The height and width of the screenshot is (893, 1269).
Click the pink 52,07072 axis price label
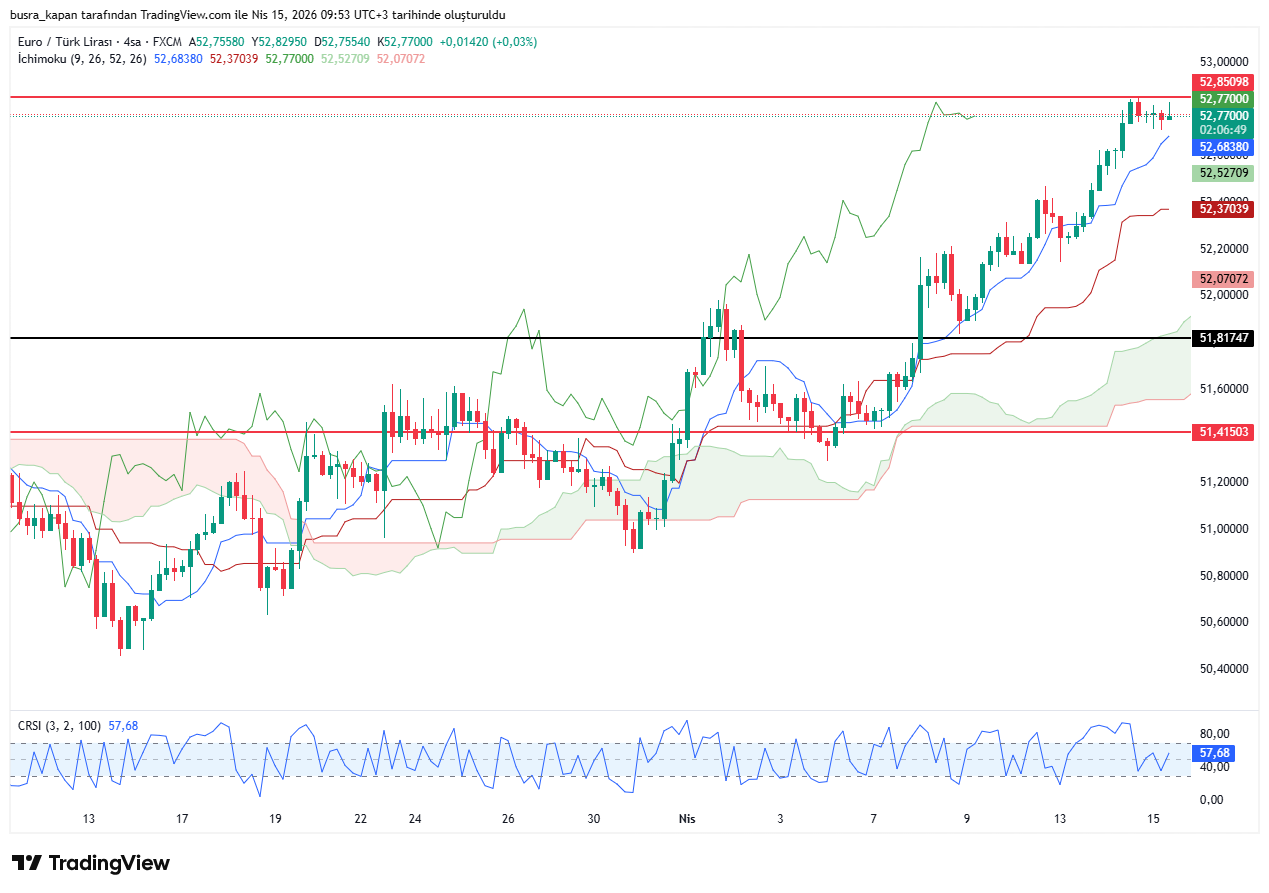coord(1223,279)
